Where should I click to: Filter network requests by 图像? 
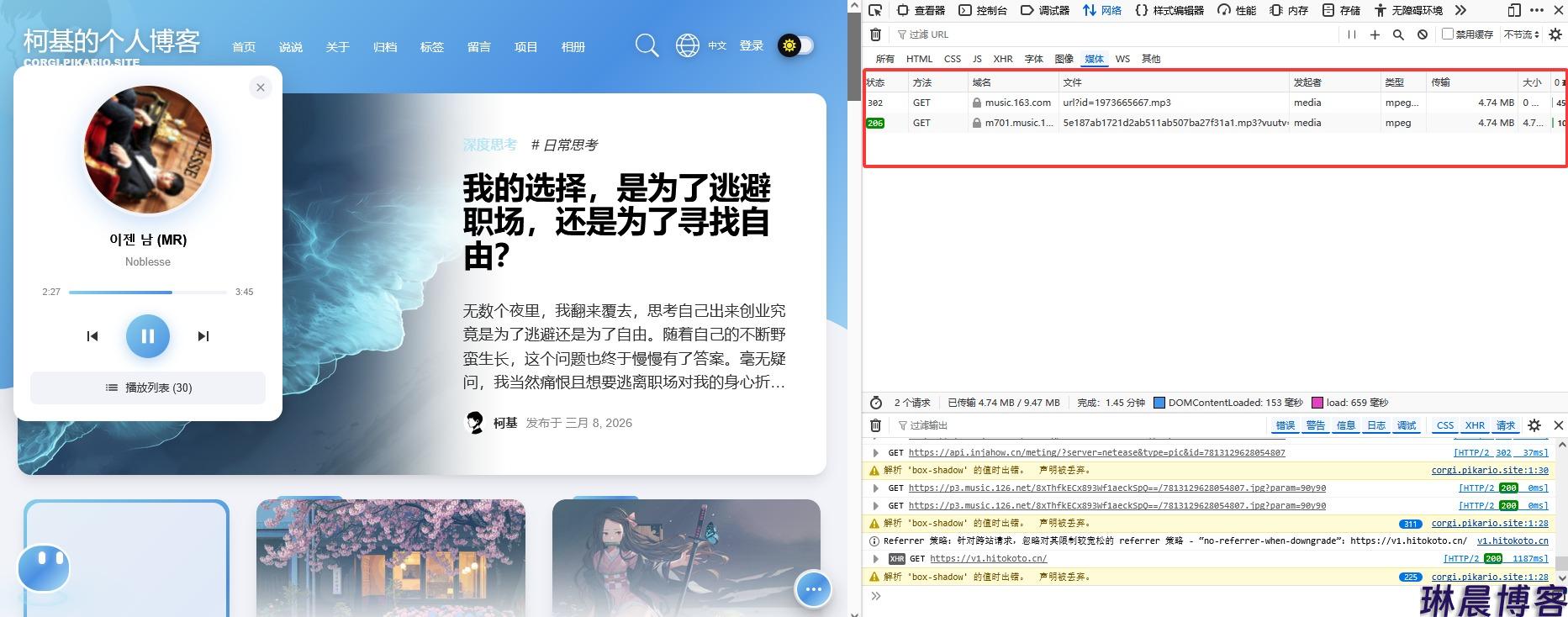click(x=1064, y=59)
